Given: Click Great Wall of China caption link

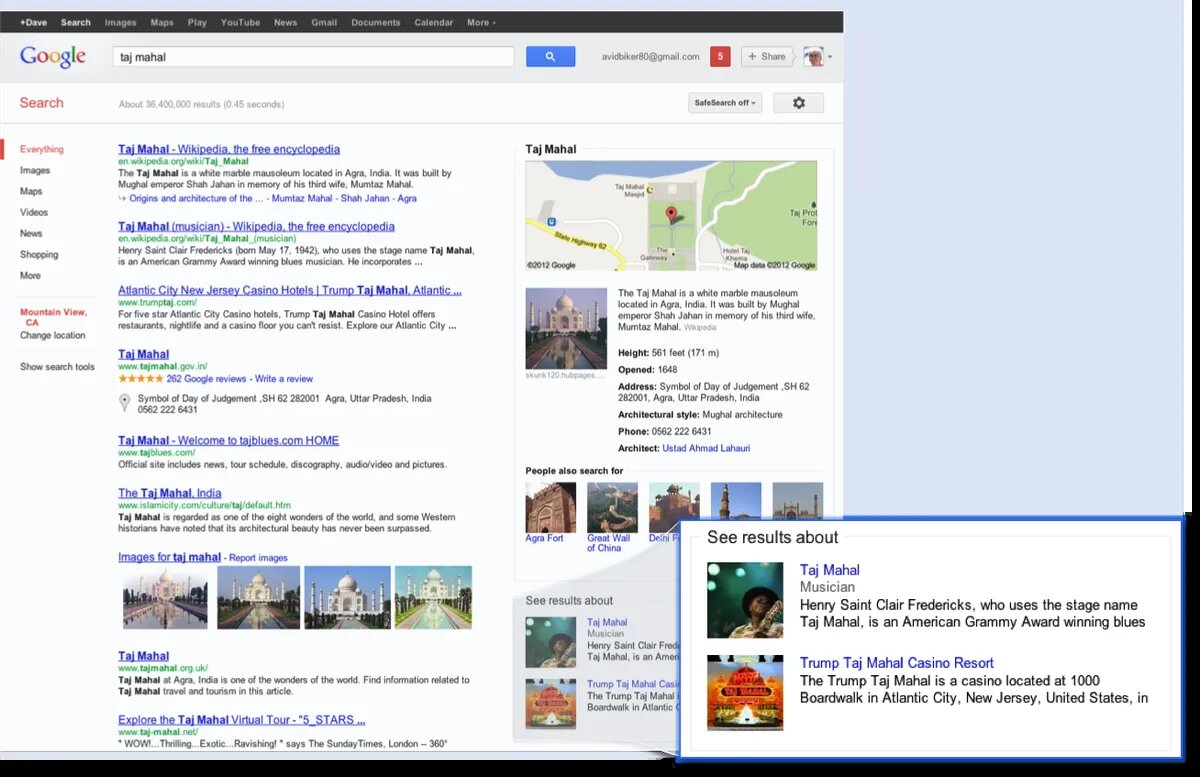Looking at the screenshot, I should tap(609, 543).
